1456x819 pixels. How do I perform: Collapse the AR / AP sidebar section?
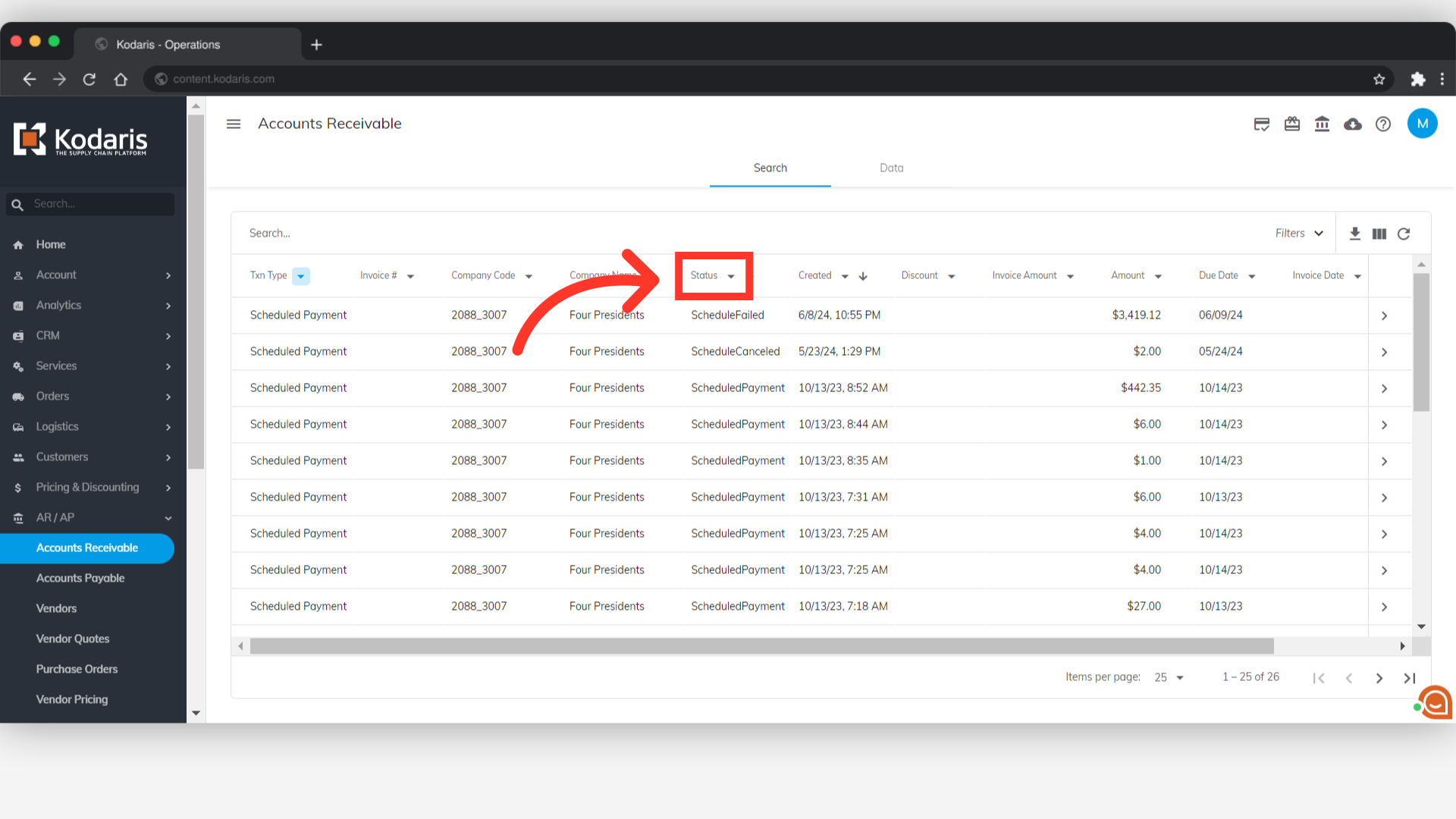pos(168,518)
